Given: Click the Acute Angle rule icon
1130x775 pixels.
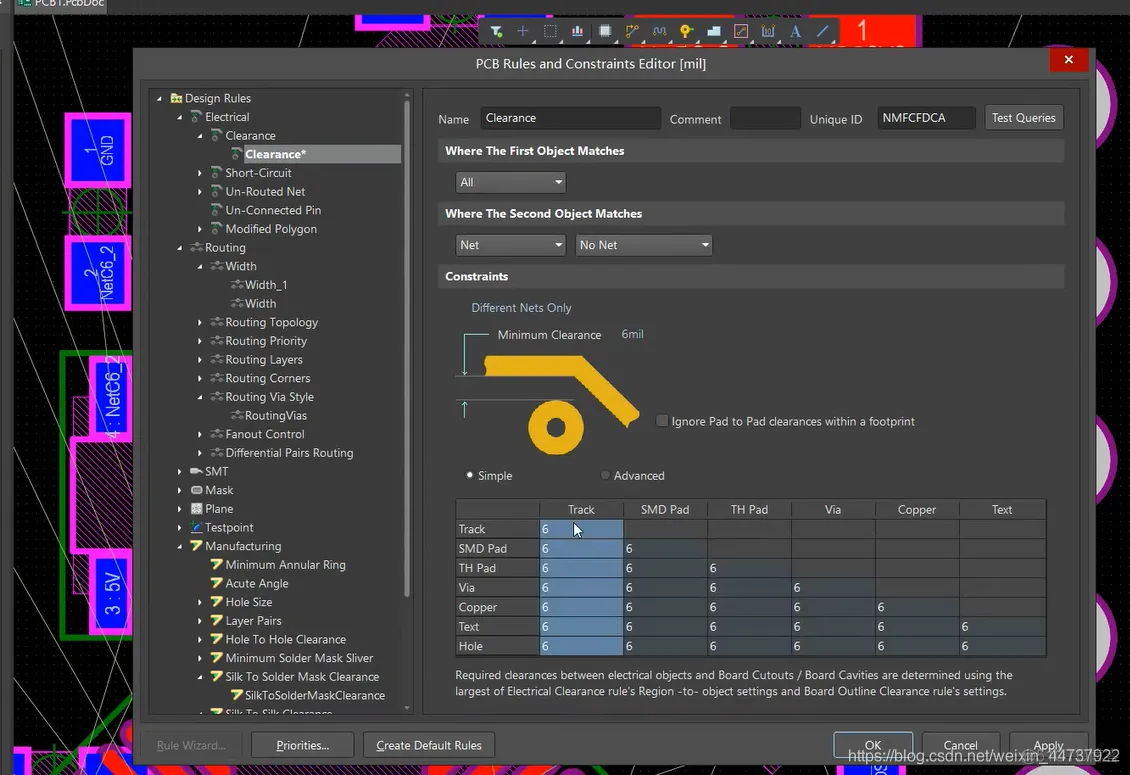Looking at the screenshot, I should [x=216, y=583].
